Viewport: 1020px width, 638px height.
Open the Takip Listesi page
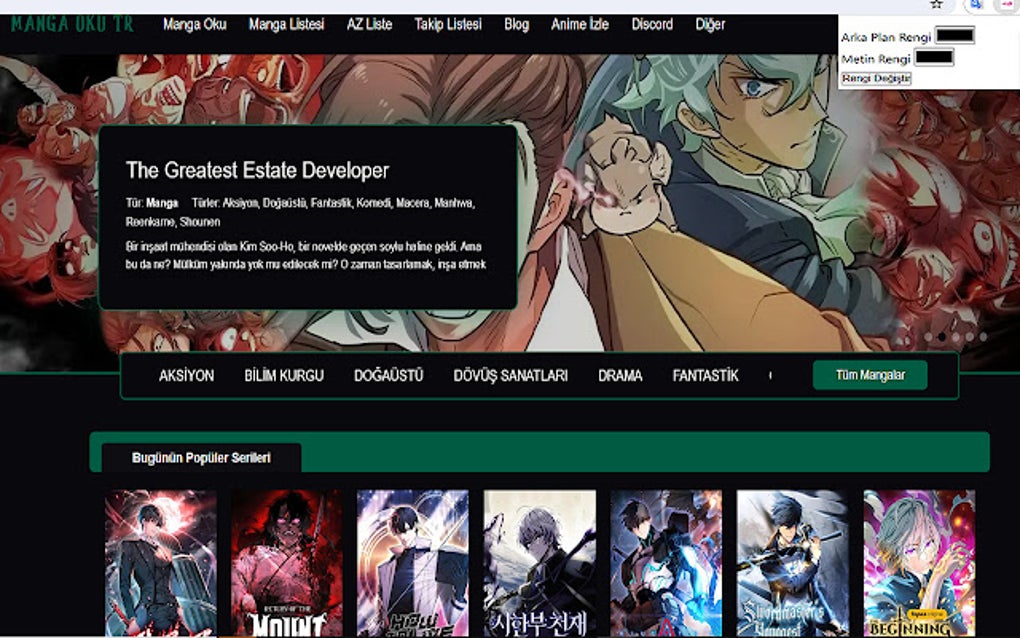pyautogui.click(x=446, y=25)
